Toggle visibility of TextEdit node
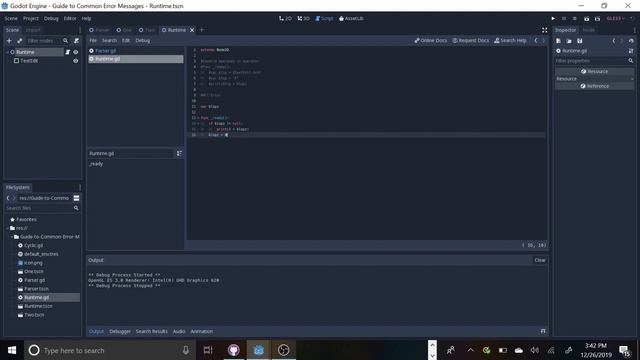The width and height of the screenshot is (640, 360). pos(76,61)
